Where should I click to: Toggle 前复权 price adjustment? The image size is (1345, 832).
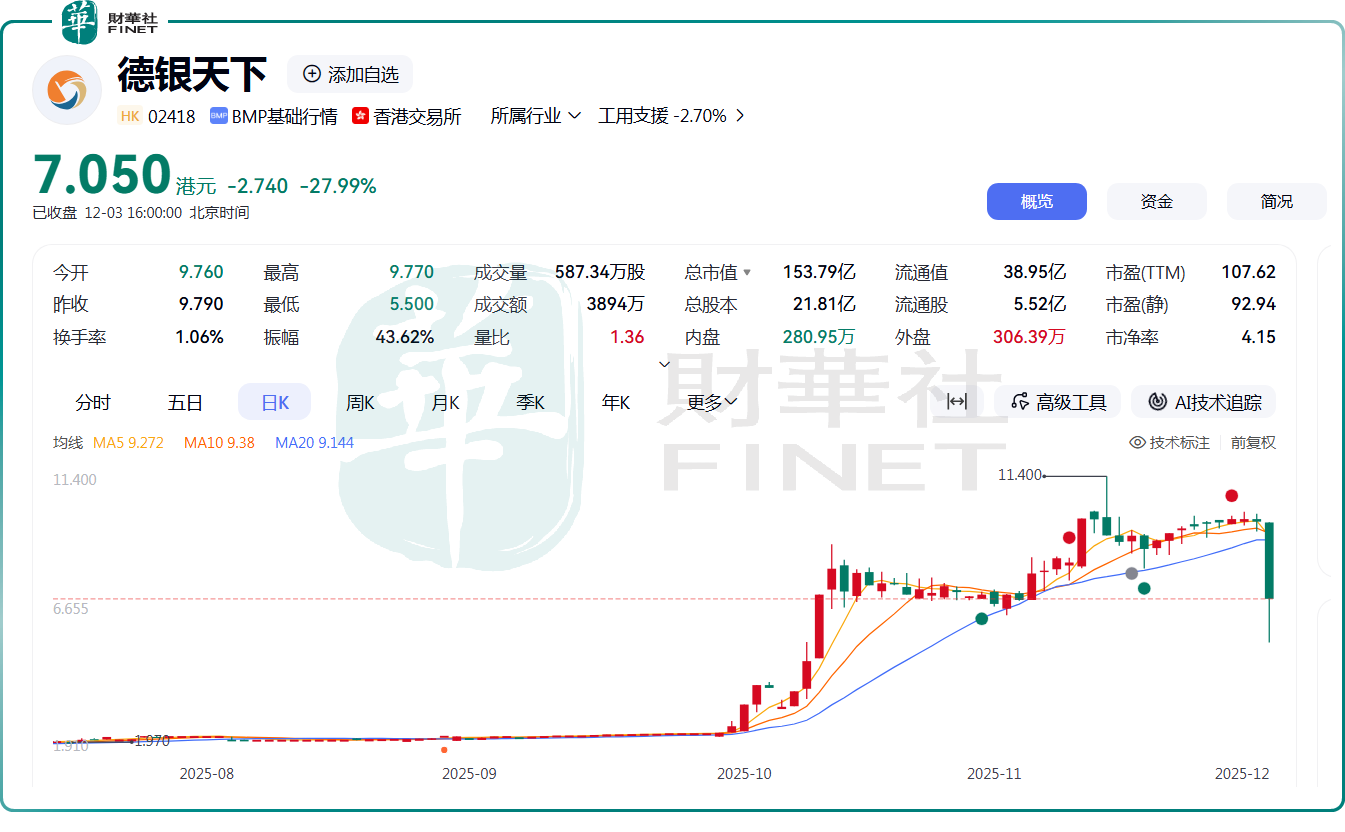(1253, 442)
